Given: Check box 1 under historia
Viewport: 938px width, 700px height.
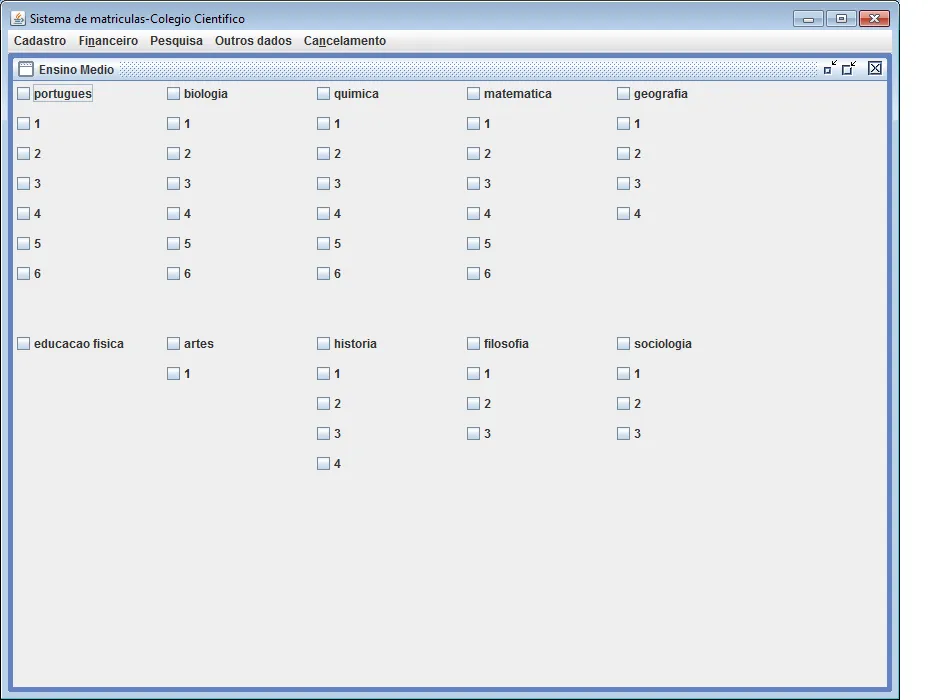Looking at the screenshot, I should (x=324, y=373).
